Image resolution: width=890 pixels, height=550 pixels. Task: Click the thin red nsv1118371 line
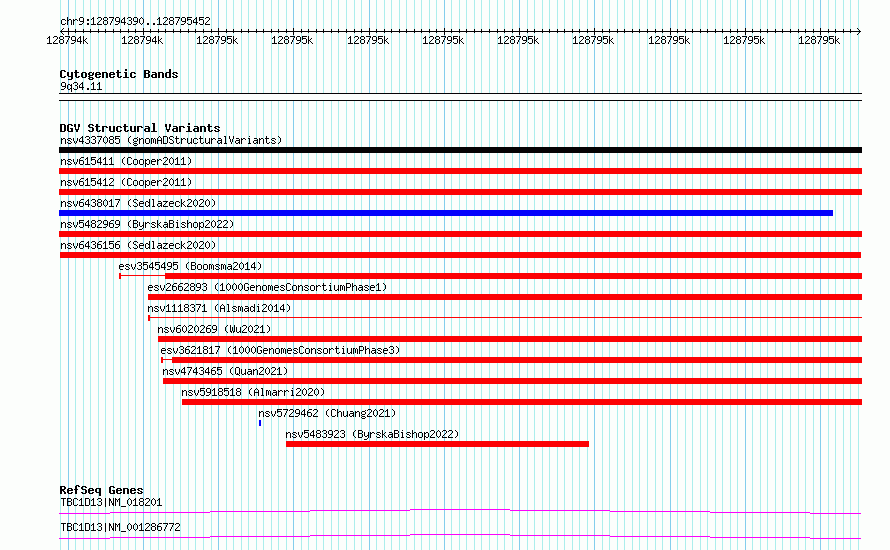[505, 318]
